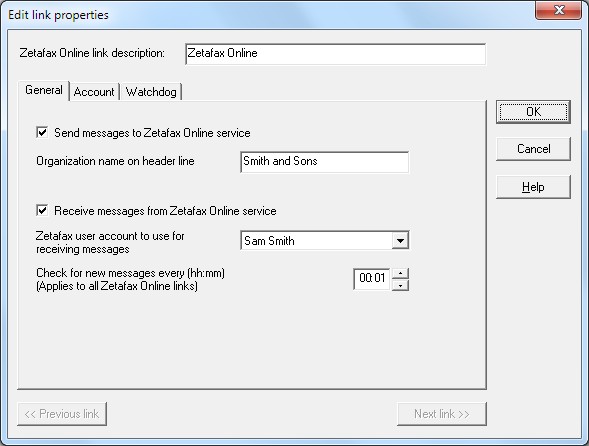Click the 'Edit link properties' title text
The image size is (589, 446).
[x=58, y=15]
